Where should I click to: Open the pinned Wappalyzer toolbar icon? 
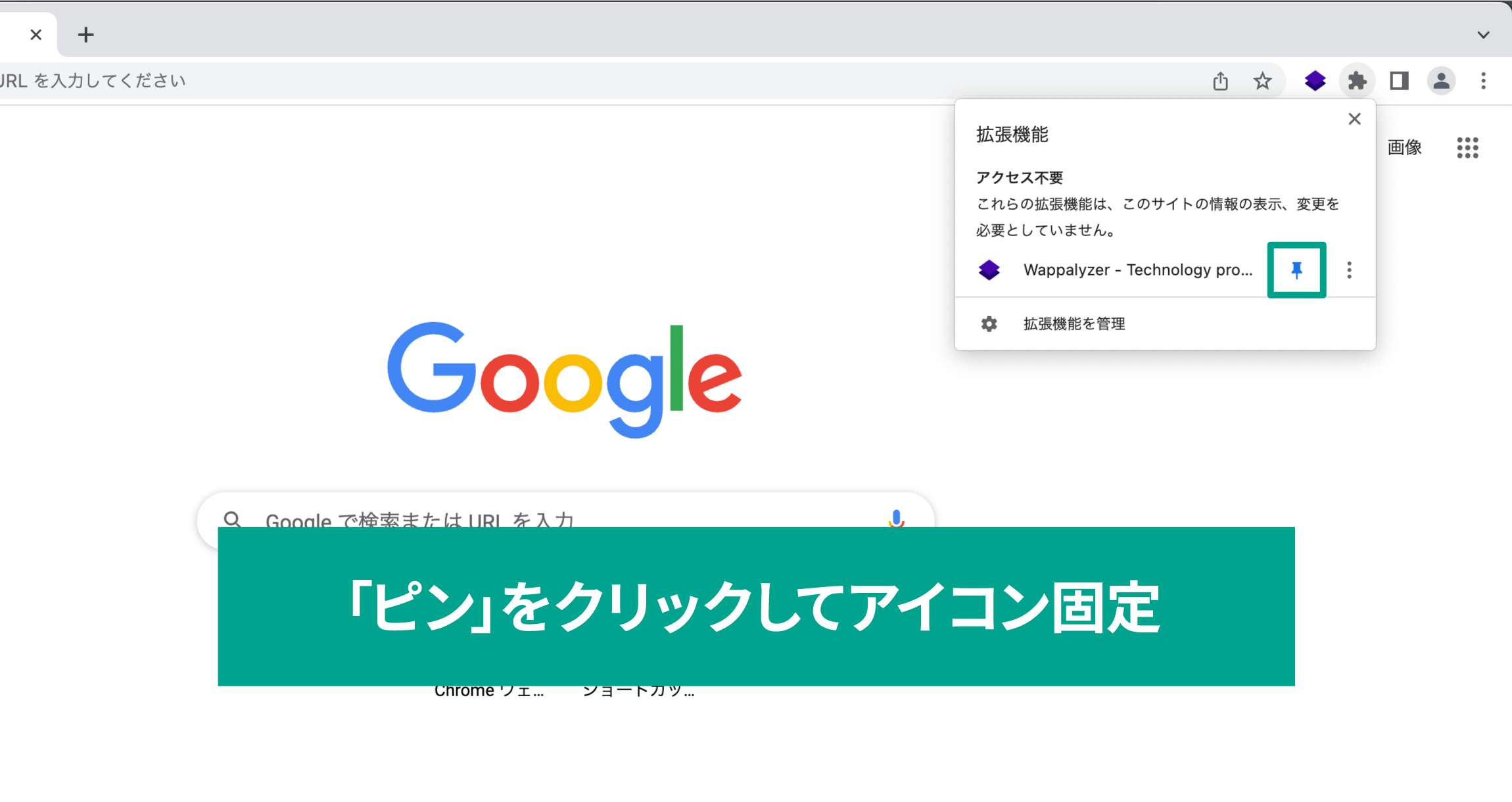pyautogui.click(x=1315, y=81)
